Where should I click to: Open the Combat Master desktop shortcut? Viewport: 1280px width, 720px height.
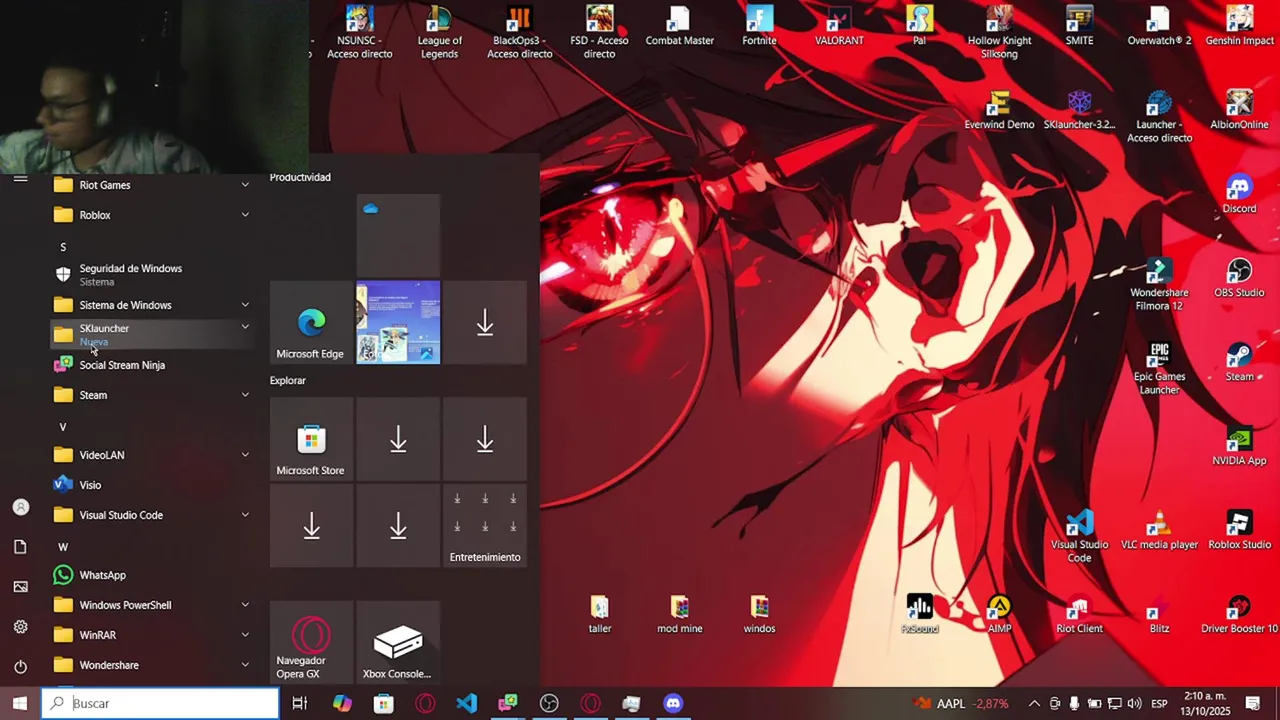point(679,26)
